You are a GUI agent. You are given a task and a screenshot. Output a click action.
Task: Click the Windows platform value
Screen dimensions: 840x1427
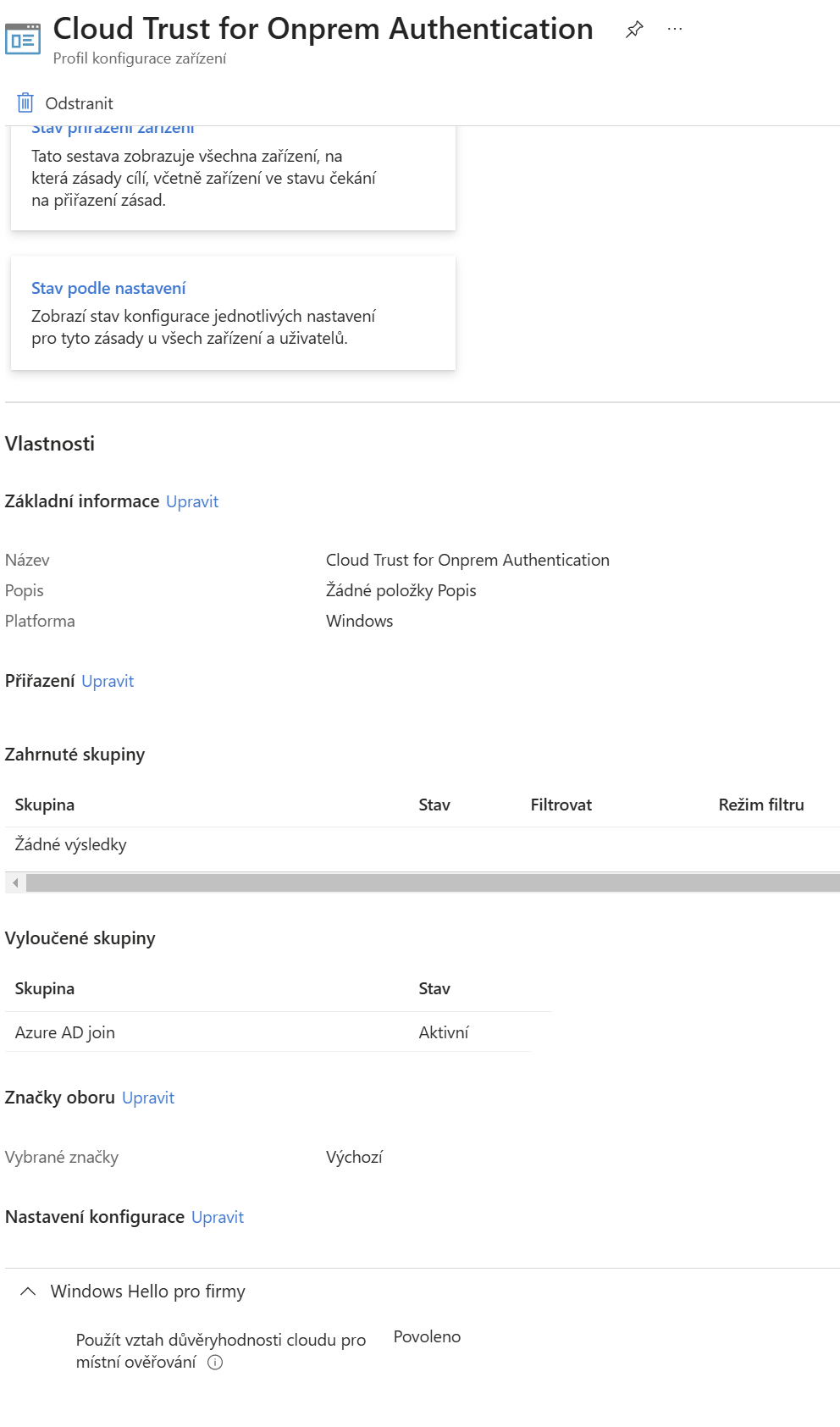coord(360,621)
